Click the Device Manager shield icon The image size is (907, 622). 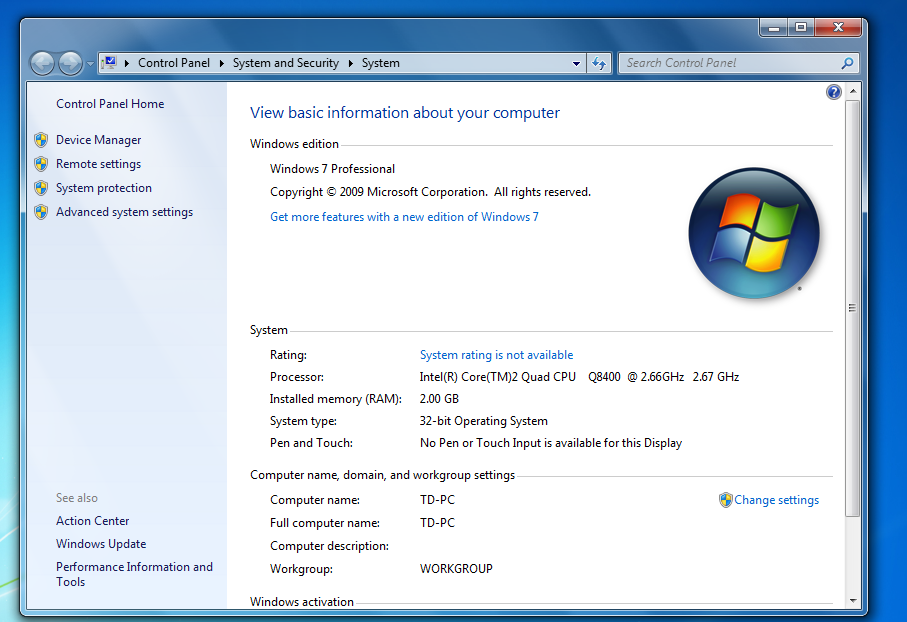(41, 140)
